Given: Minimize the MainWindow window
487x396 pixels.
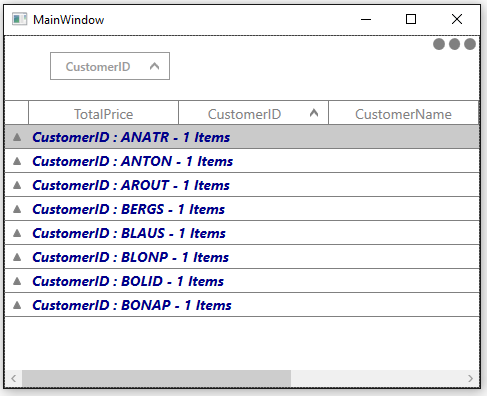Looking at the screenshot, I should tap(366, 19).
